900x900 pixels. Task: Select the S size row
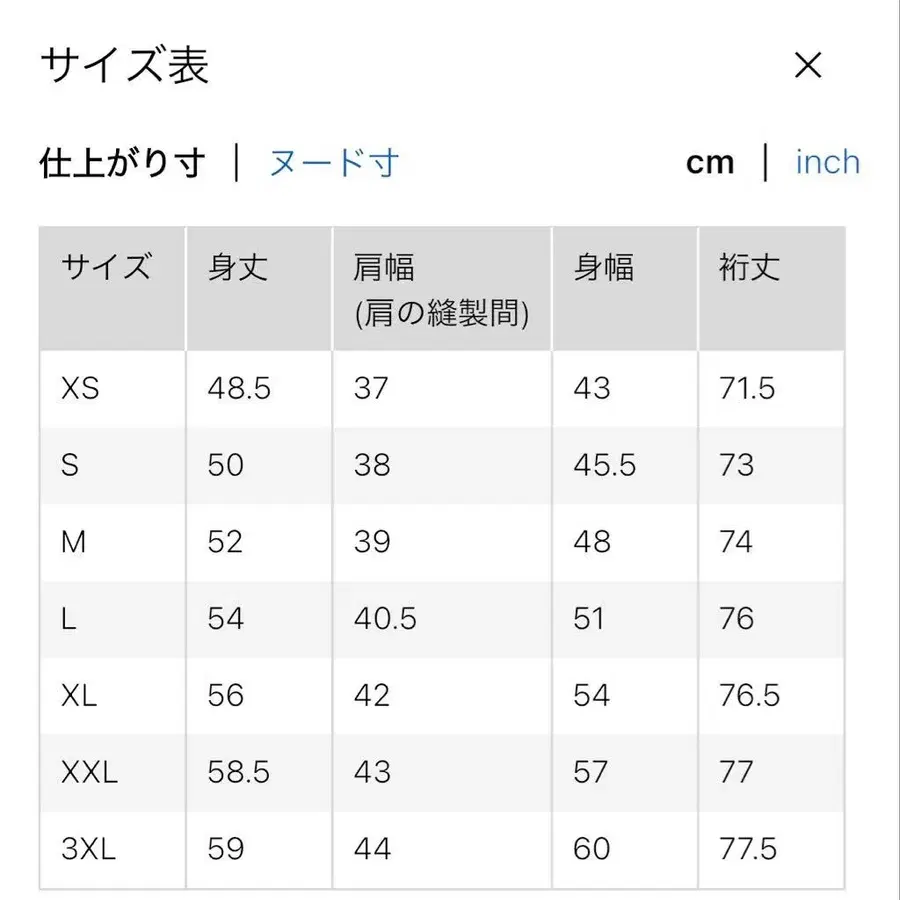click(75, 465)
